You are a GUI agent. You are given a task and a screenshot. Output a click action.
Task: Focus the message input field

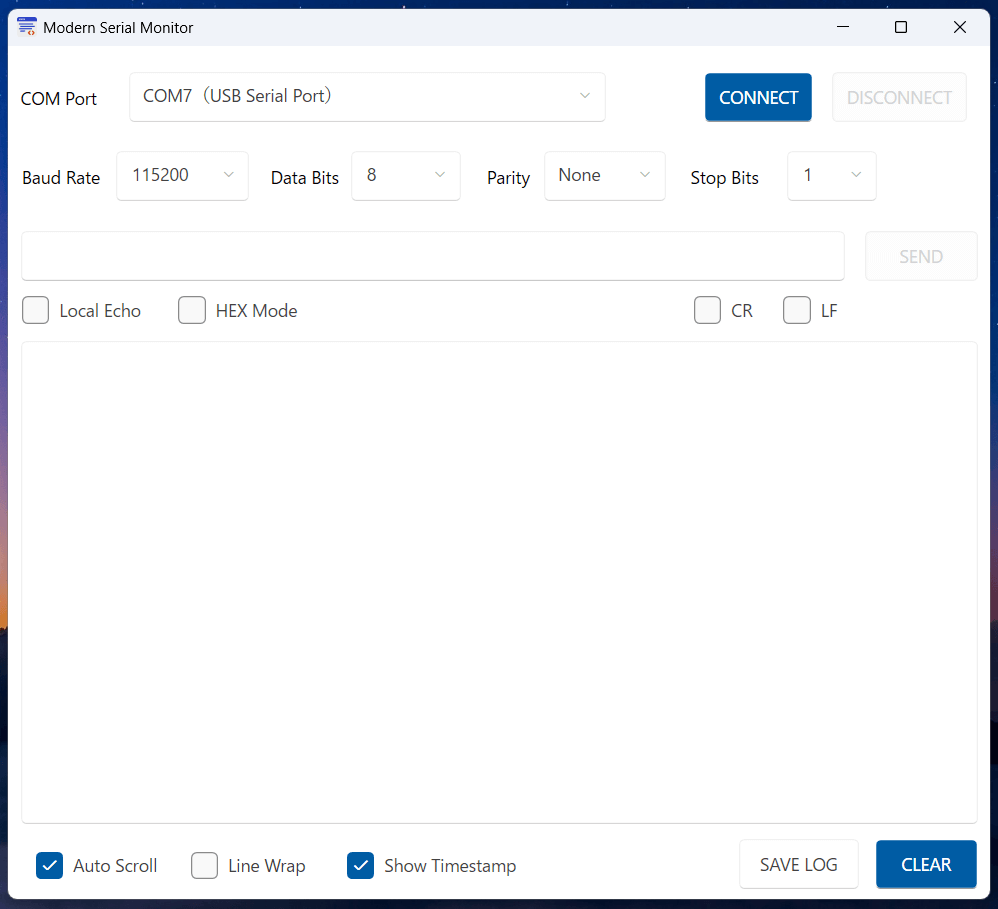433,256
